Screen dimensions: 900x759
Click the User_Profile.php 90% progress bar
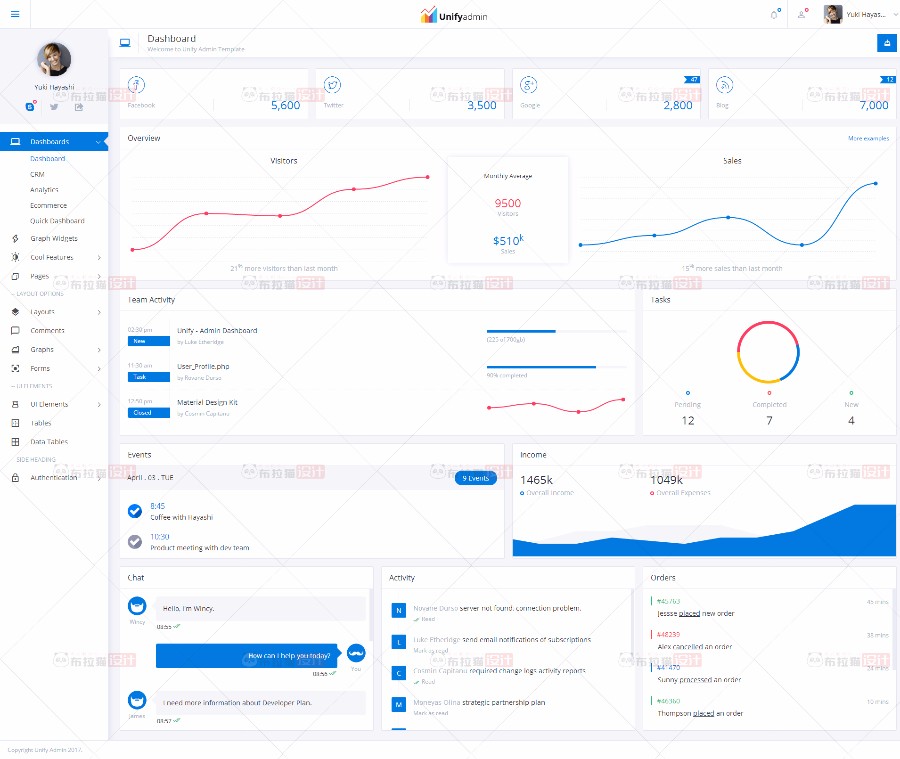coord(556,367)
